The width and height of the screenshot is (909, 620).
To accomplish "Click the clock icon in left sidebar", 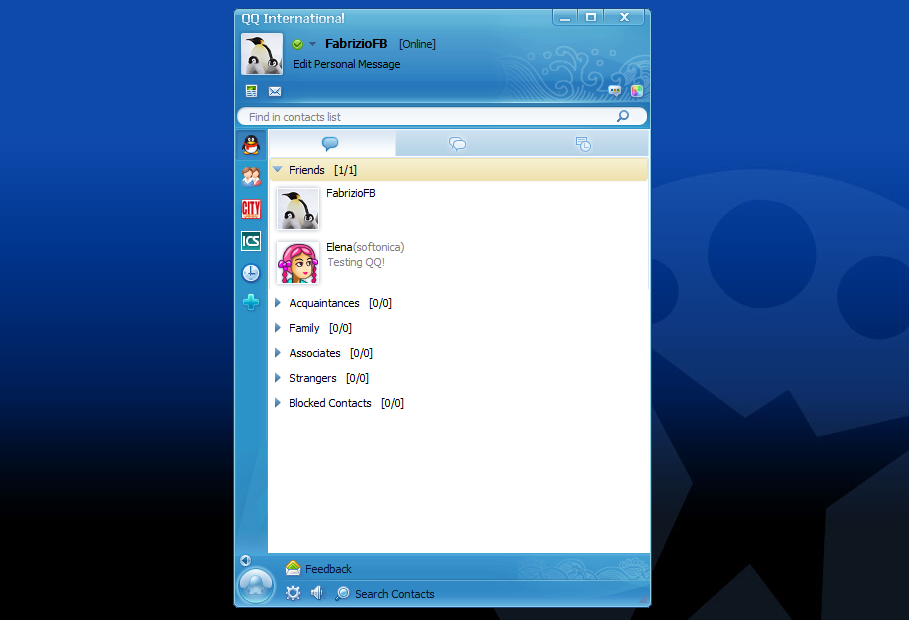I will 251,273.
